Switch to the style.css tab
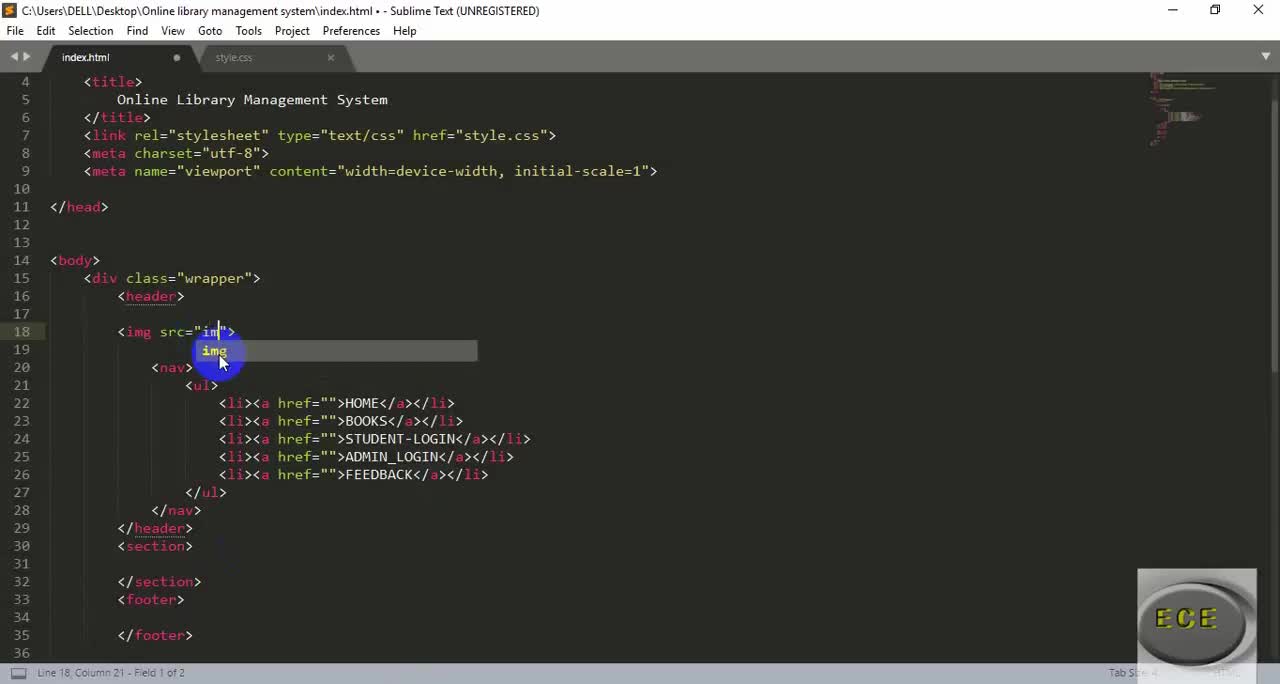 [234, 58]
